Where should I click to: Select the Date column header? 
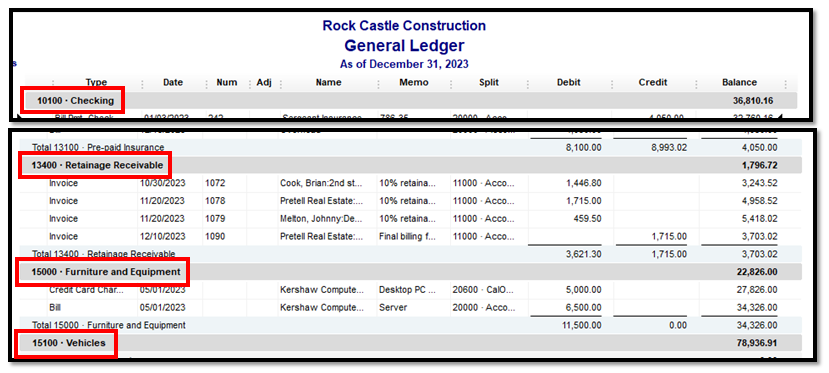coord(173,82)
